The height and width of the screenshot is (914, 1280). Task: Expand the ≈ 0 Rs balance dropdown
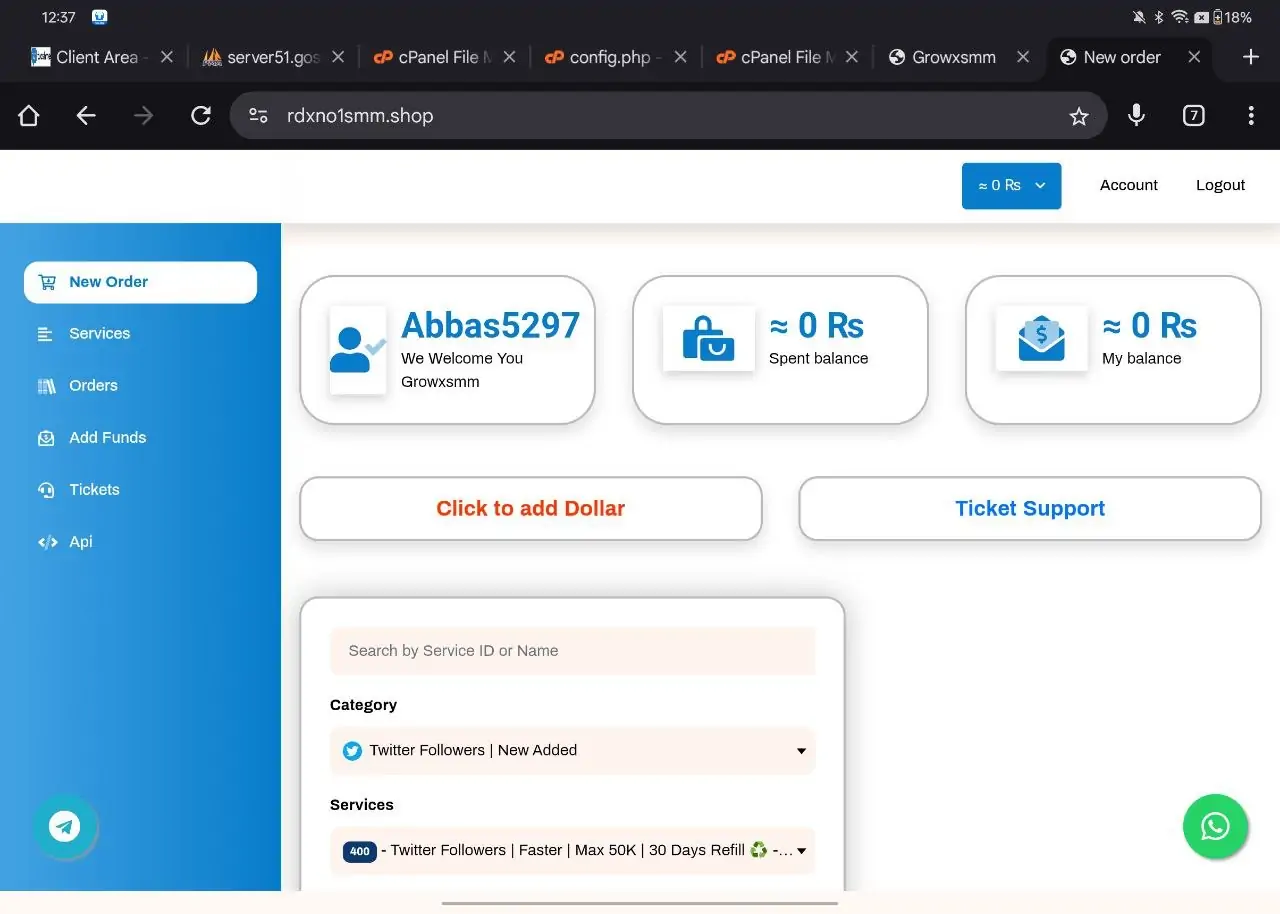point(1011,186)
